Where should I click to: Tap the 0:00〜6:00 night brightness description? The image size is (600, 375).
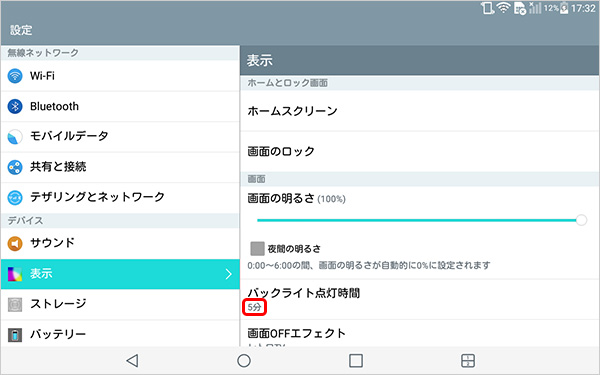click(368, 265)
